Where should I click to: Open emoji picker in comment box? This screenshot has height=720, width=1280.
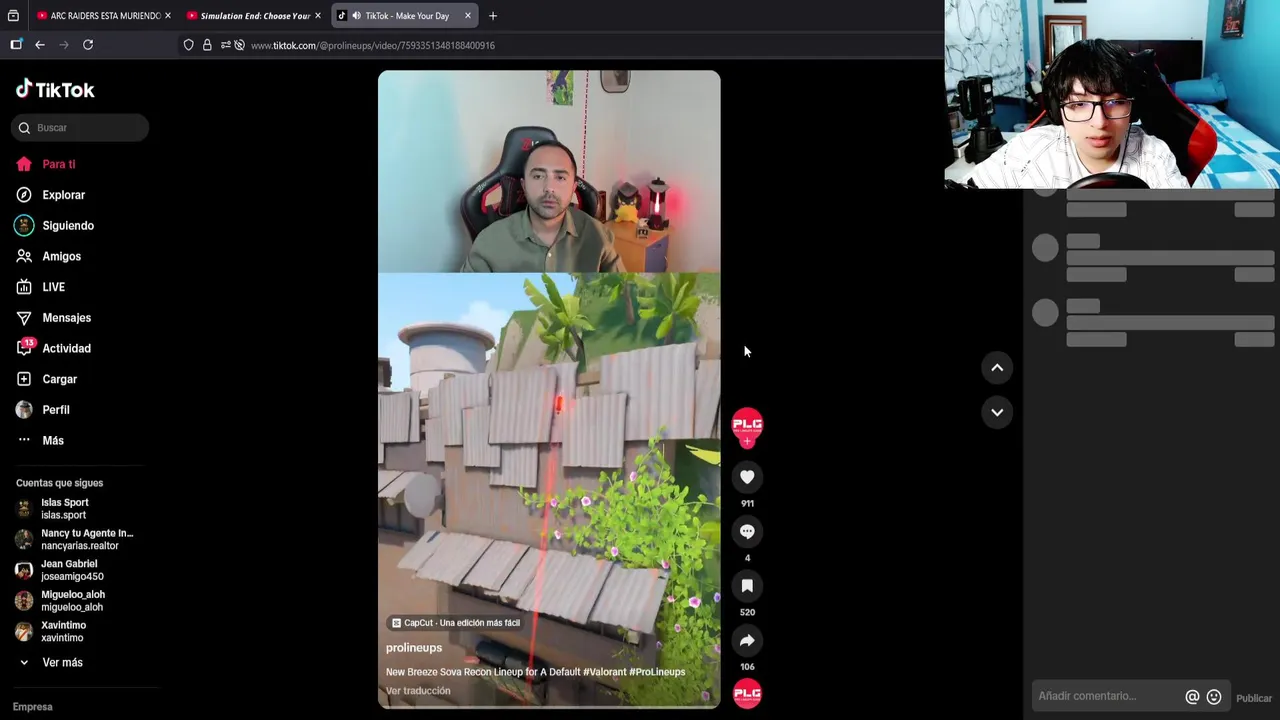tap(1214, 697)
